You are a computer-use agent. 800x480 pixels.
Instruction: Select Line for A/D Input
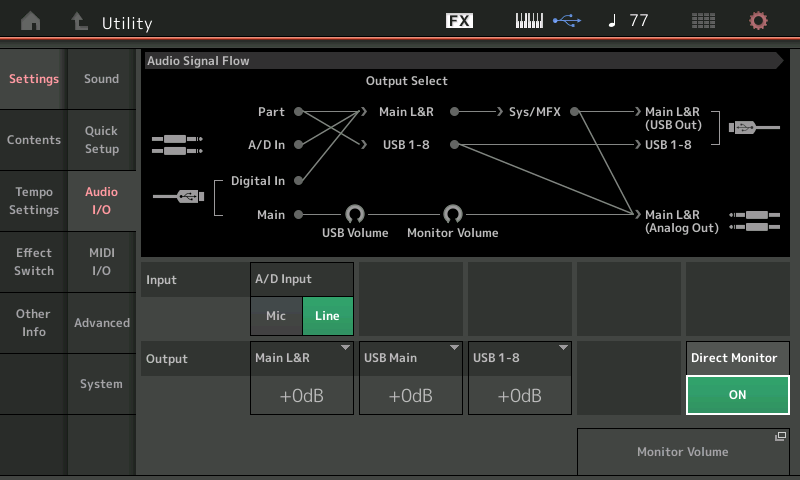pyautogui.click(x=327, y=316)
